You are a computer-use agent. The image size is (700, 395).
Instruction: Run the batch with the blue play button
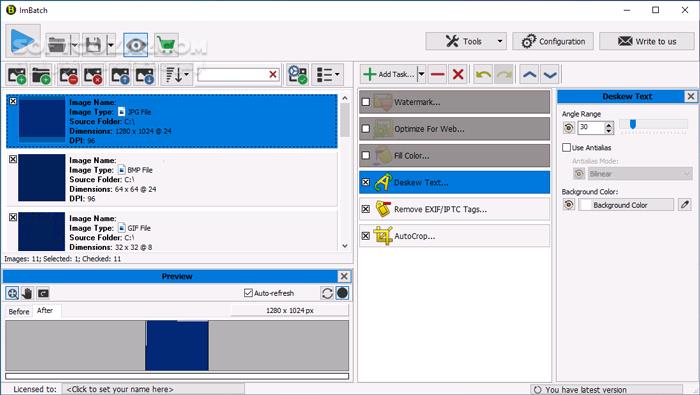(23, 42)
